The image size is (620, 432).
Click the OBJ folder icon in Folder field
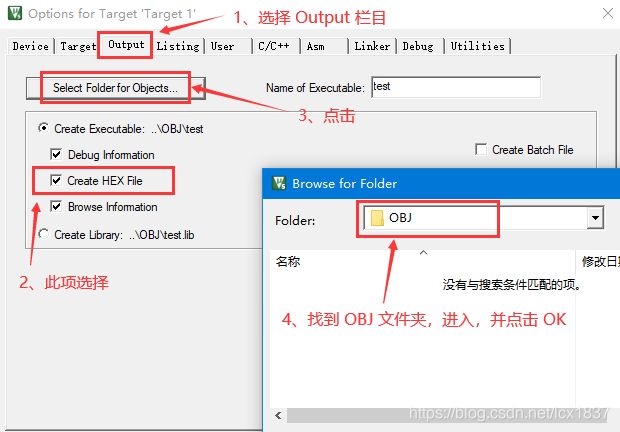point(377,218)
